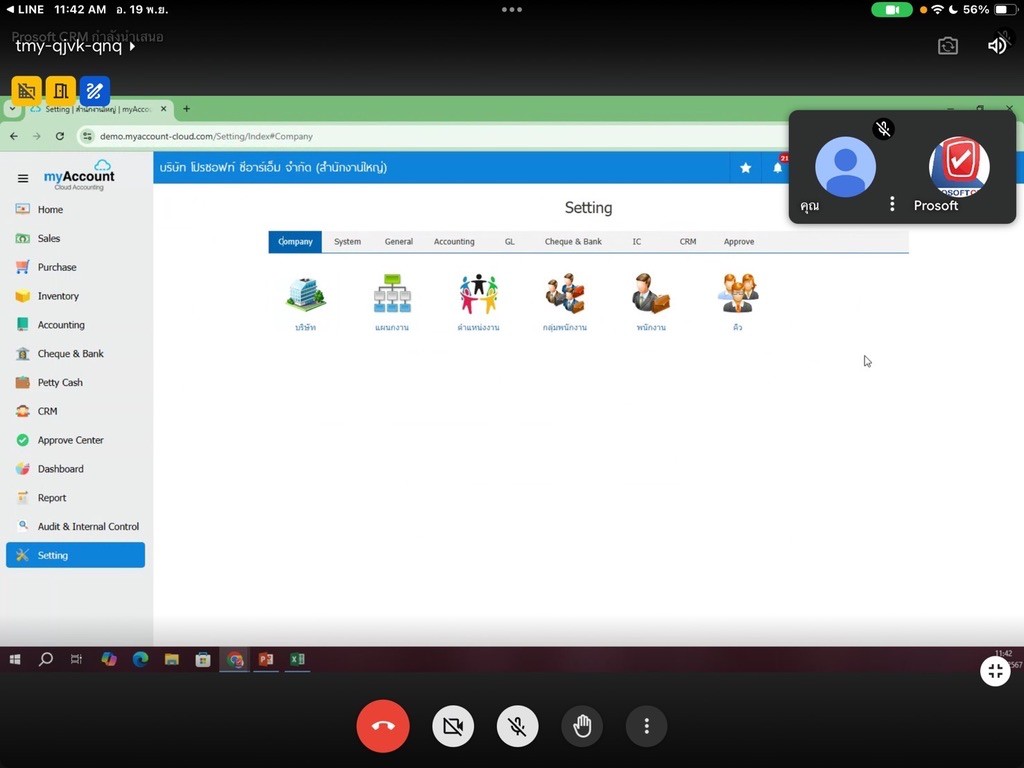The image size is (1024, 768).
Task: Open the พนักงาน employee icon
Action: (x=650, y=295)
